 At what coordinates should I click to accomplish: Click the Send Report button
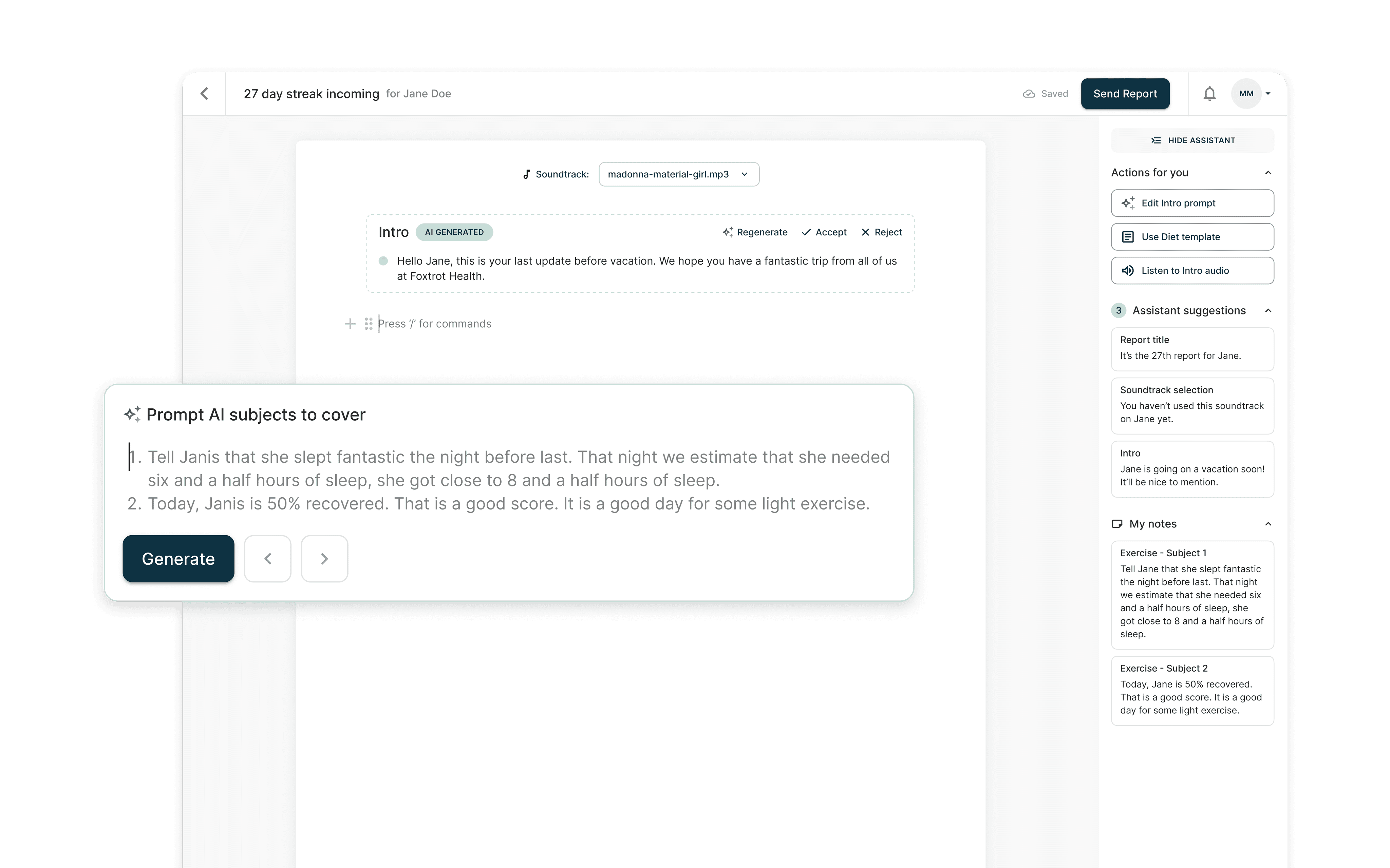pyautogui.click(x=1125, y=94)
